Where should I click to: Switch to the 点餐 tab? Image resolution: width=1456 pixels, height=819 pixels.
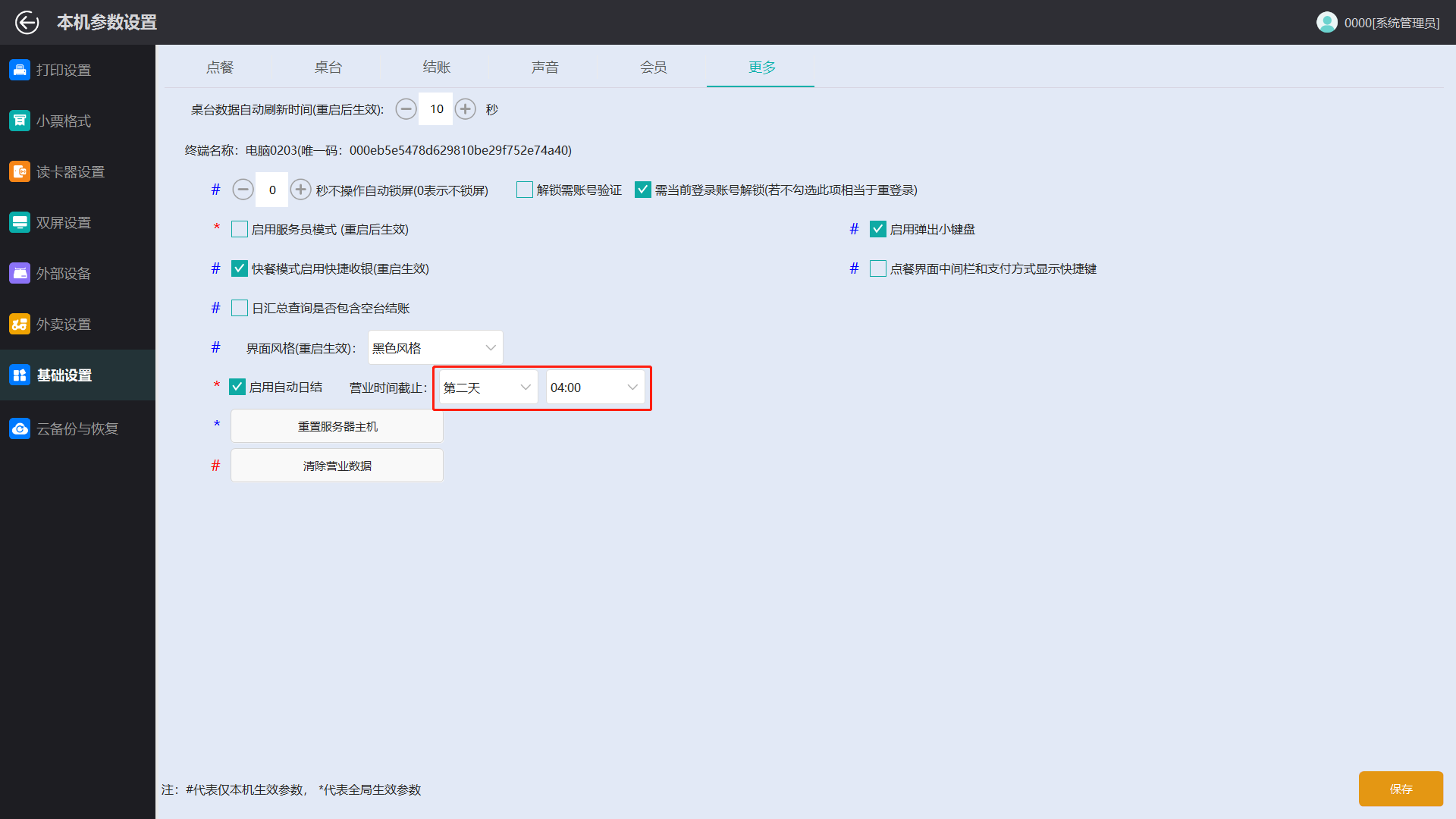point(220,67)
